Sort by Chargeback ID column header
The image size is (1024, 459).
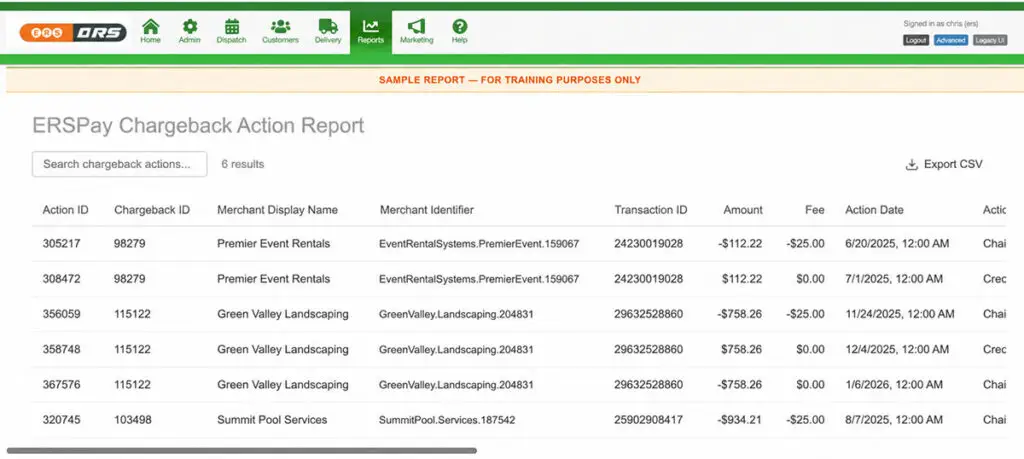(152, 210)
